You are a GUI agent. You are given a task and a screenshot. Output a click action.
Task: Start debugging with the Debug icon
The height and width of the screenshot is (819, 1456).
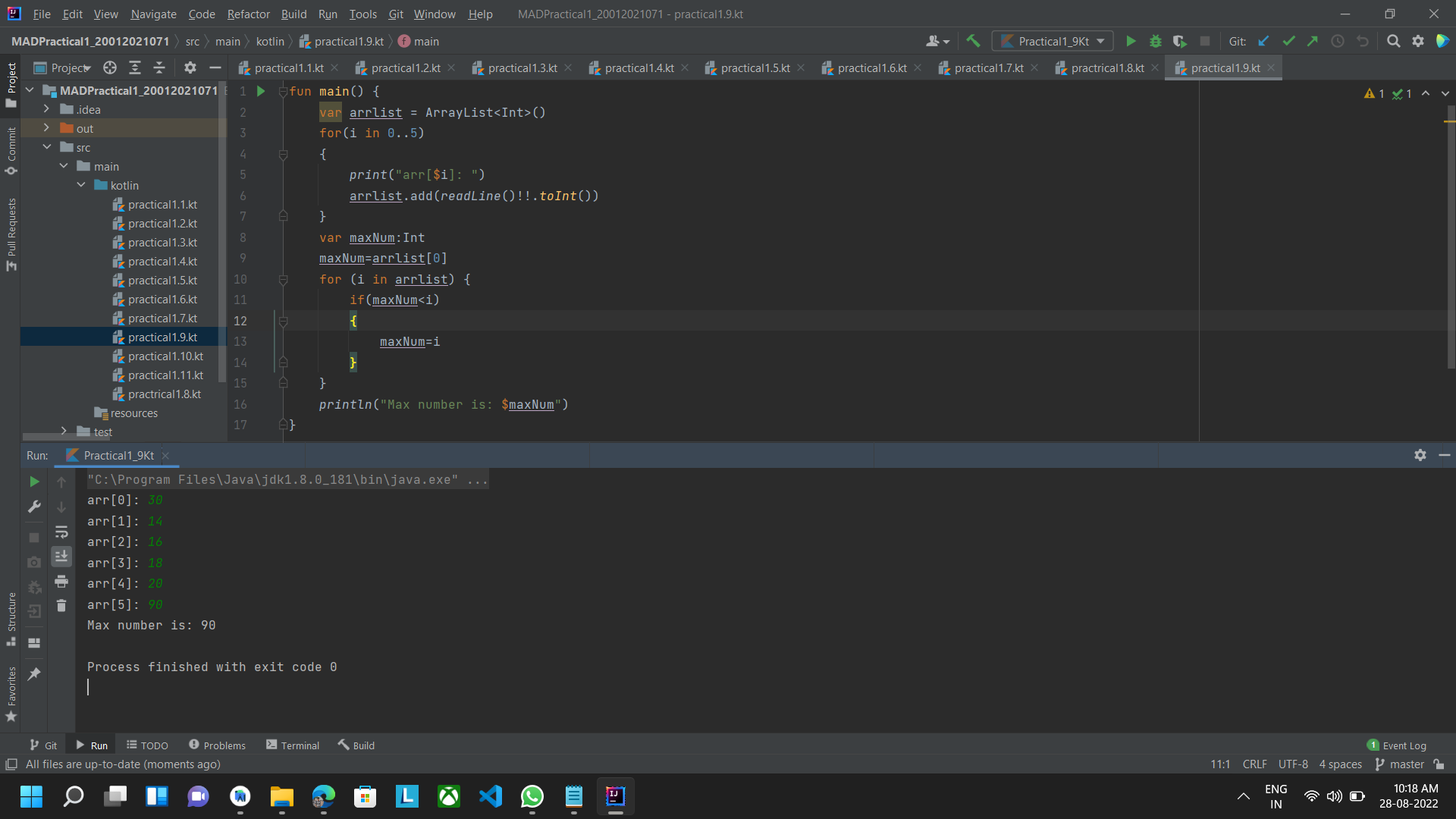[x=1155, y=41]
